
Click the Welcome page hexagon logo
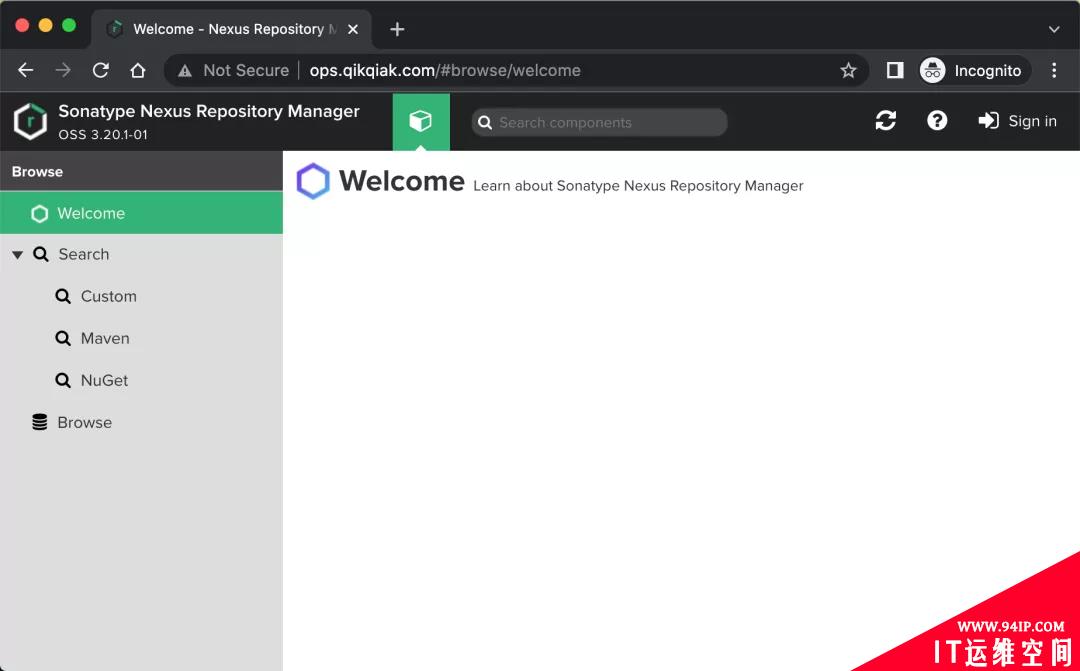click(313, 181)
